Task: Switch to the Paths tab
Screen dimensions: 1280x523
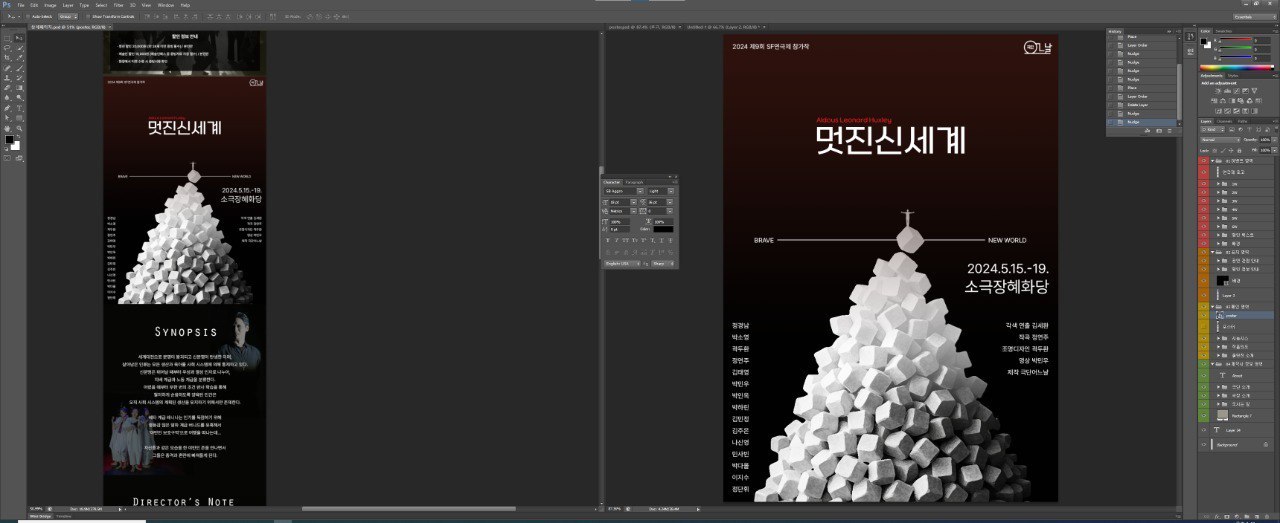Action: [1242, 121]
